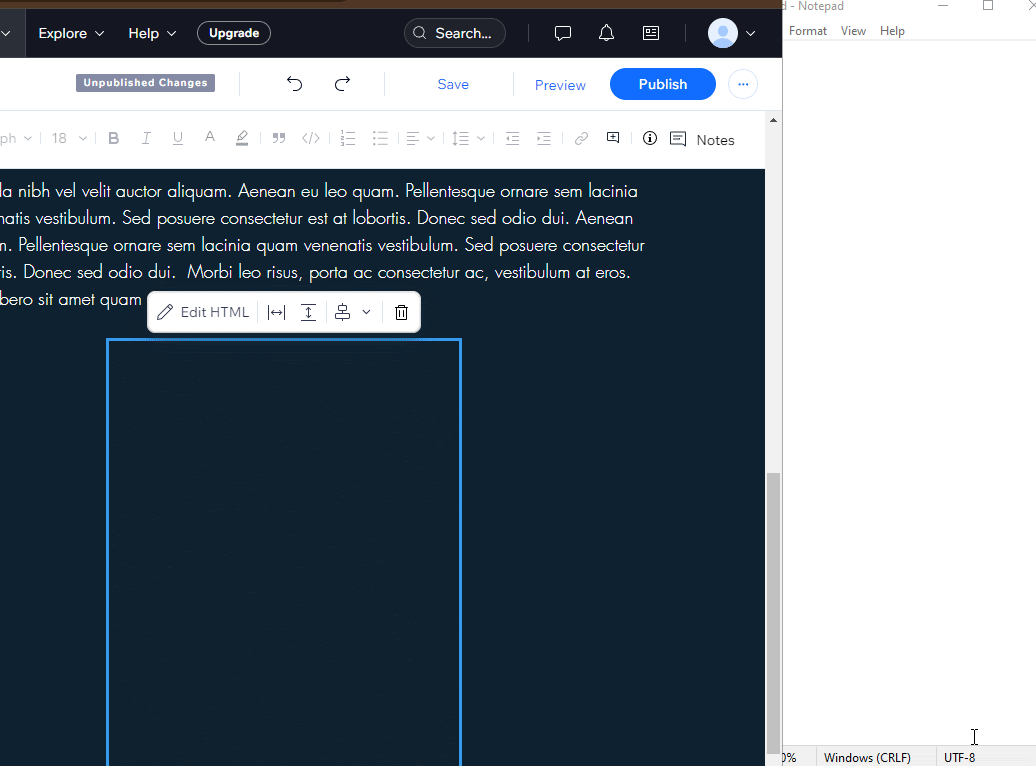Viewport: 1036px width, 766px height.
Task: Click the text highlight color icon
Action: point(242,139)
